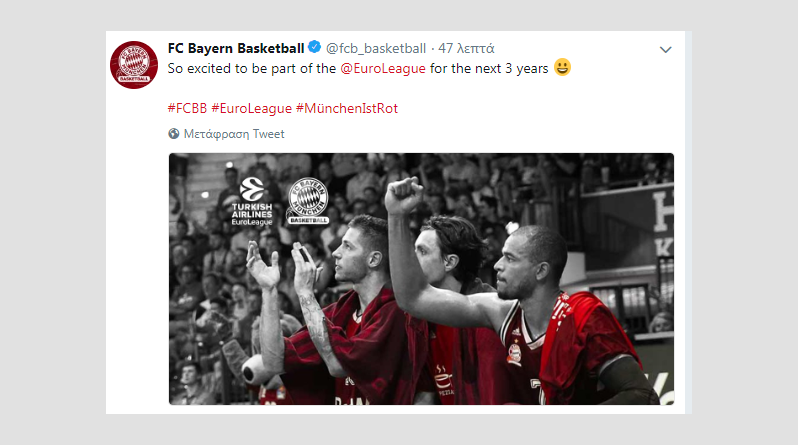Open the @fcb_basketball handle
Viewport: 798px width, 445px height.
(x=376, y=48)
